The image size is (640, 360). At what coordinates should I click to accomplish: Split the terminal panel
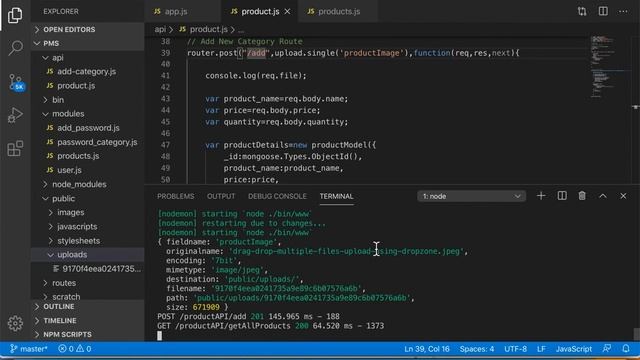point(562,196)
